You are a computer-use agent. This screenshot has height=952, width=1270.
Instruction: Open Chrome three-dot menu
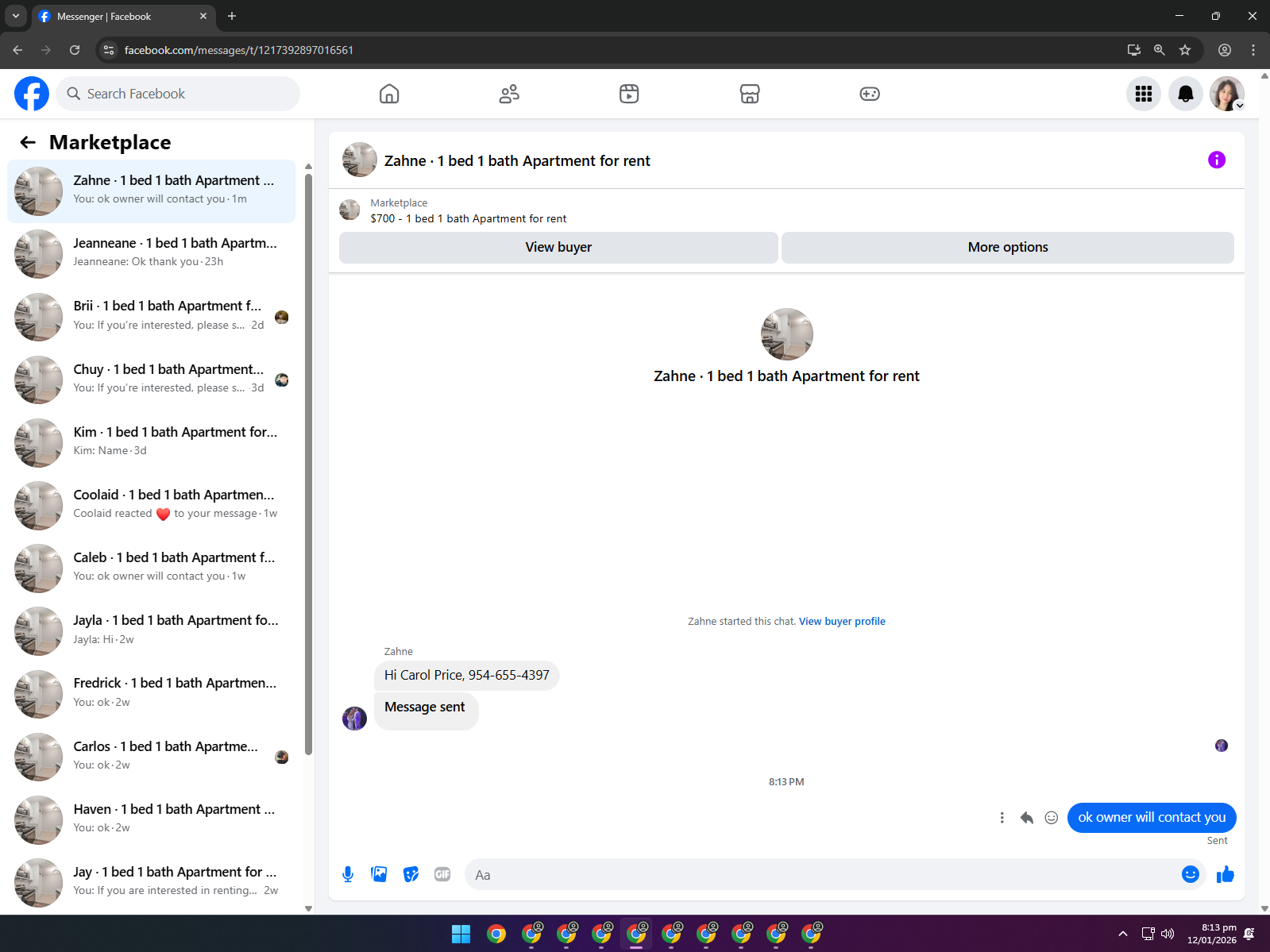[x=1253, y=50]
